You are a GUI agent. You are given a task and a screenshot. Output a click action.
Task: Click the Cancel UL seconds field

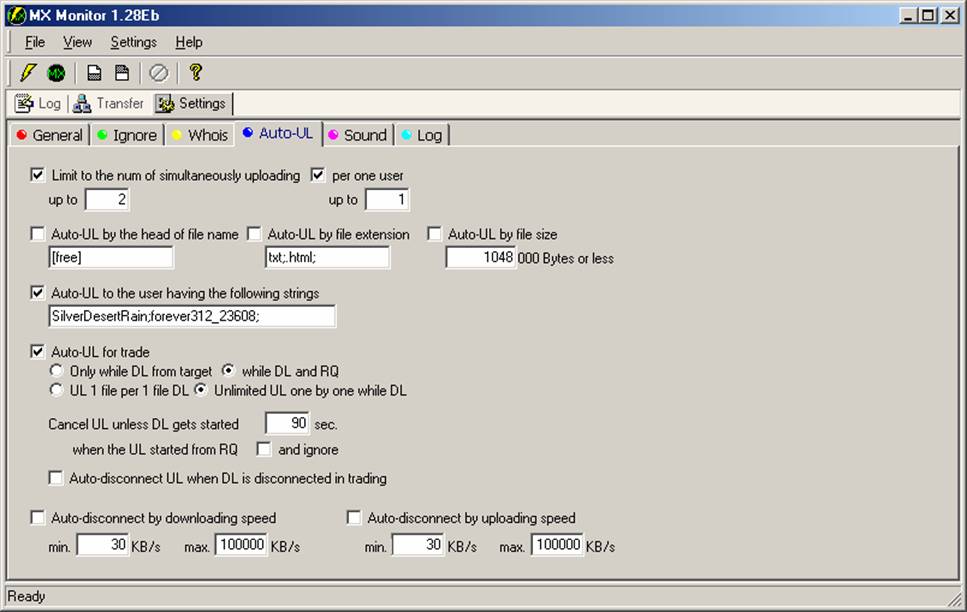287,424
